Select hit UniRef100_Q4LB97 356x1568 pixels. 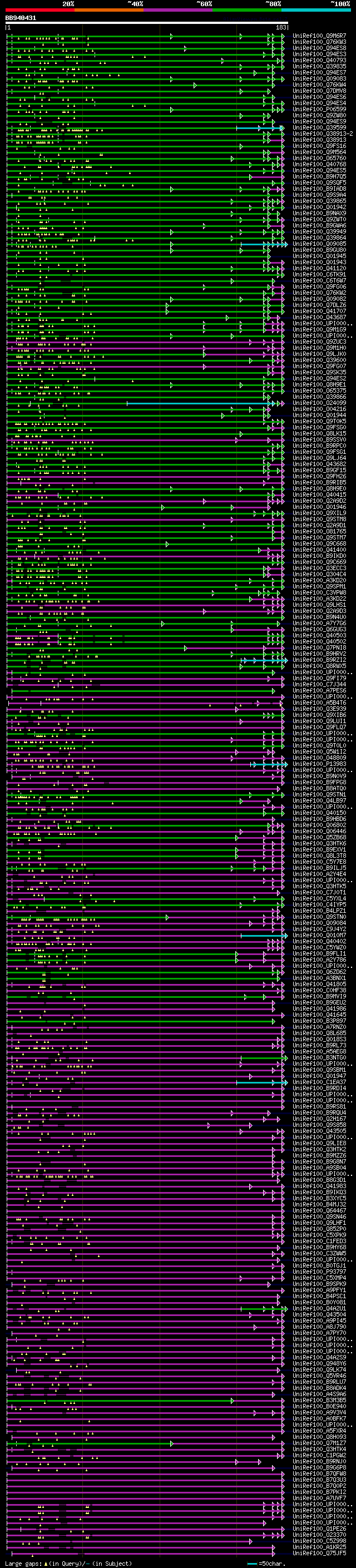(319, 800)
